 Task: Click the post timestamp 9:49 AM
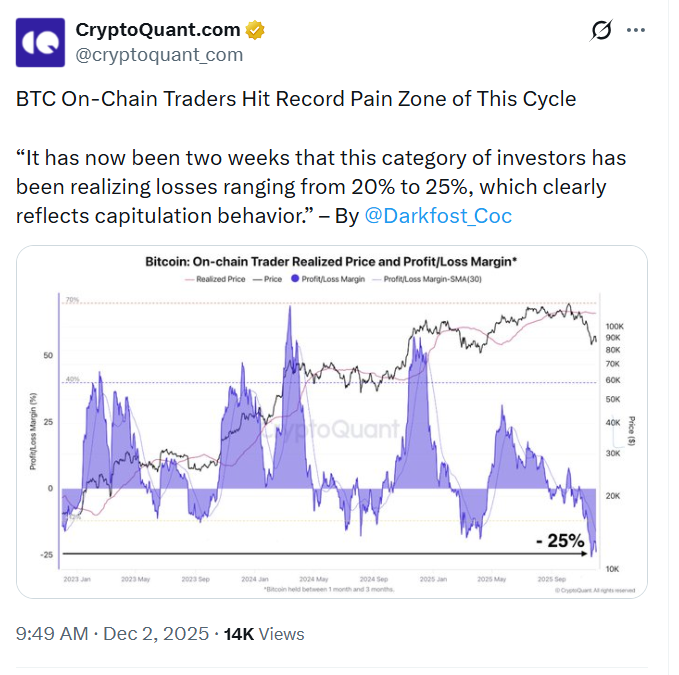click(x=53, y=634)
